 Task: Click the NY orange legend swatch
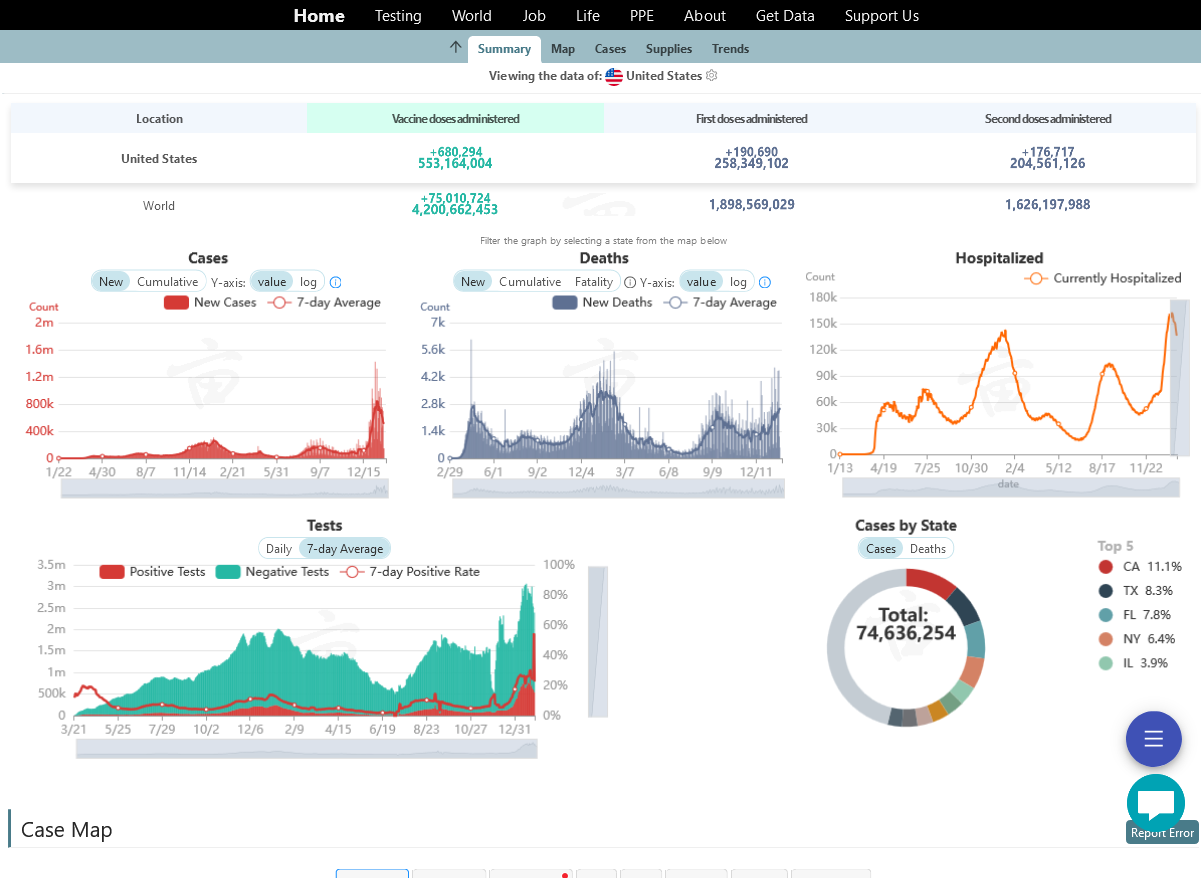(1105, 639)
